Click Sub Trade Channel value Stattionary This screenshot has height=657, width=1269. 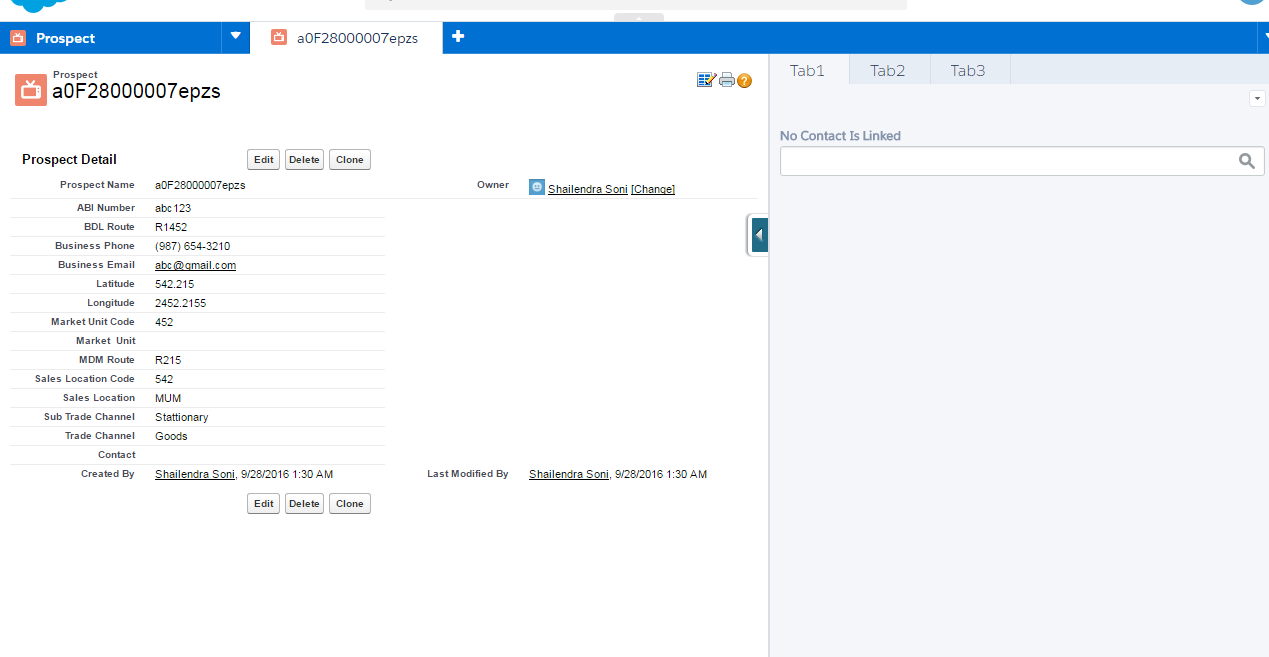coord(182,417)
